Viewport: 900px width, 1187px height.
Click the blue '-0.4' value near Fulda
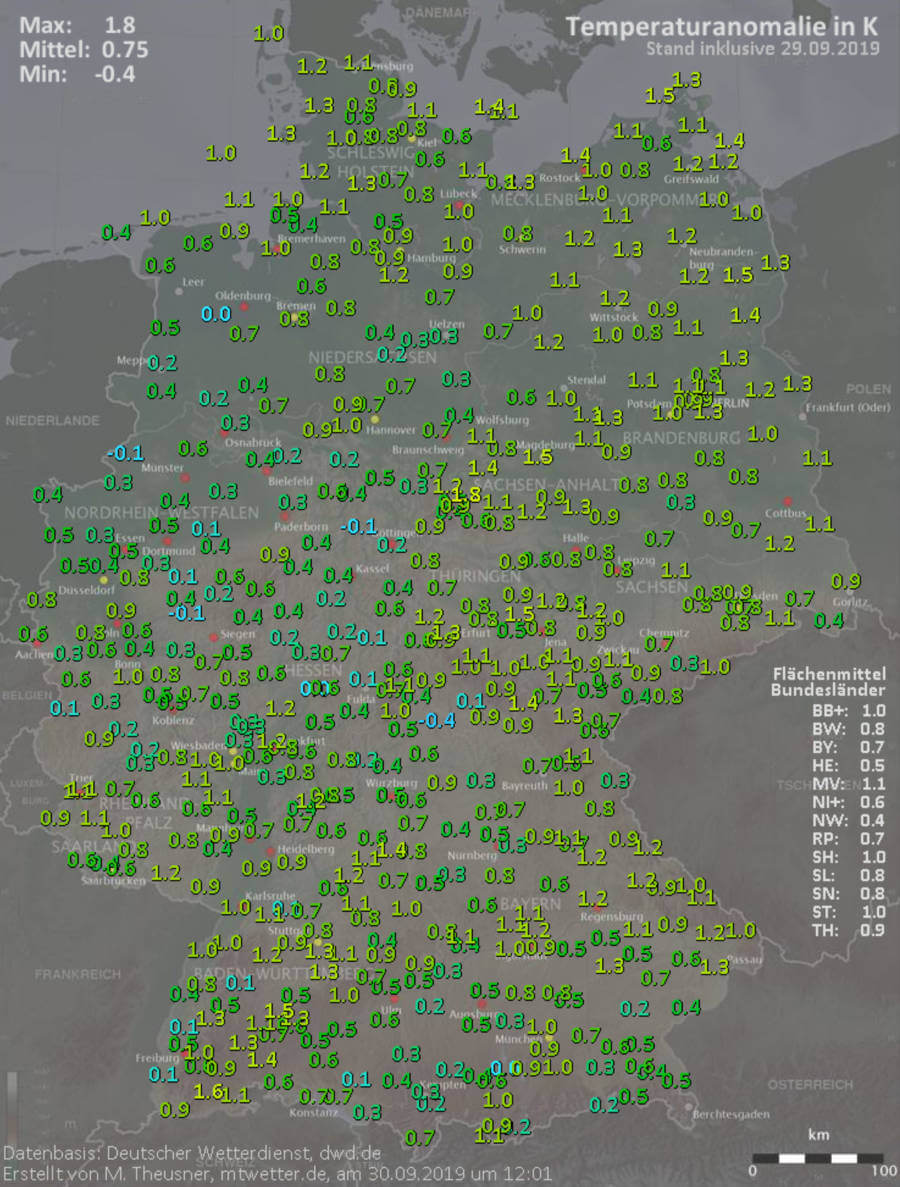437,721
